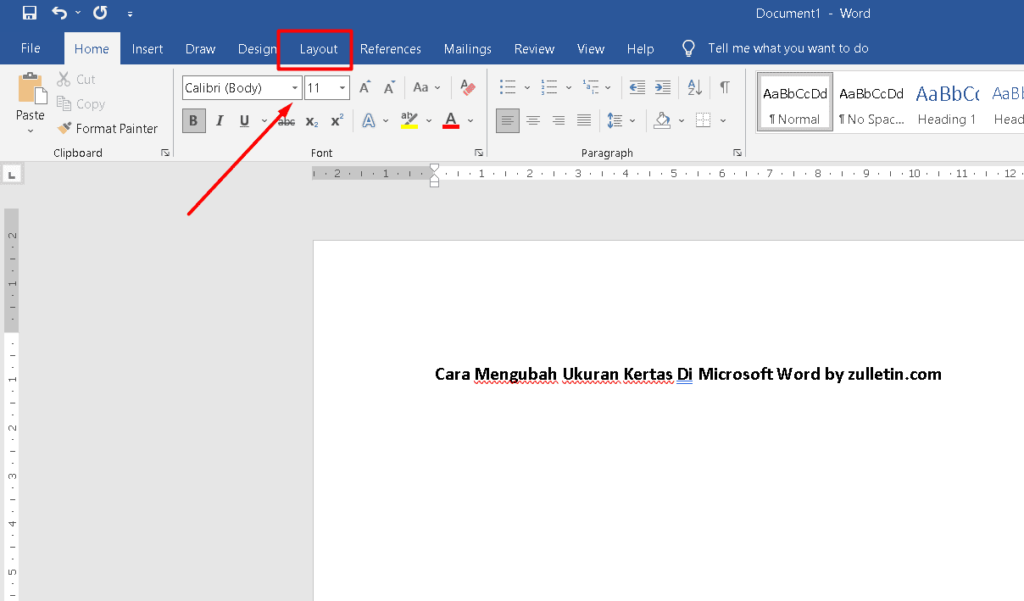Switch to the Insert tab
1024x601 pixels.
(147, 49)
